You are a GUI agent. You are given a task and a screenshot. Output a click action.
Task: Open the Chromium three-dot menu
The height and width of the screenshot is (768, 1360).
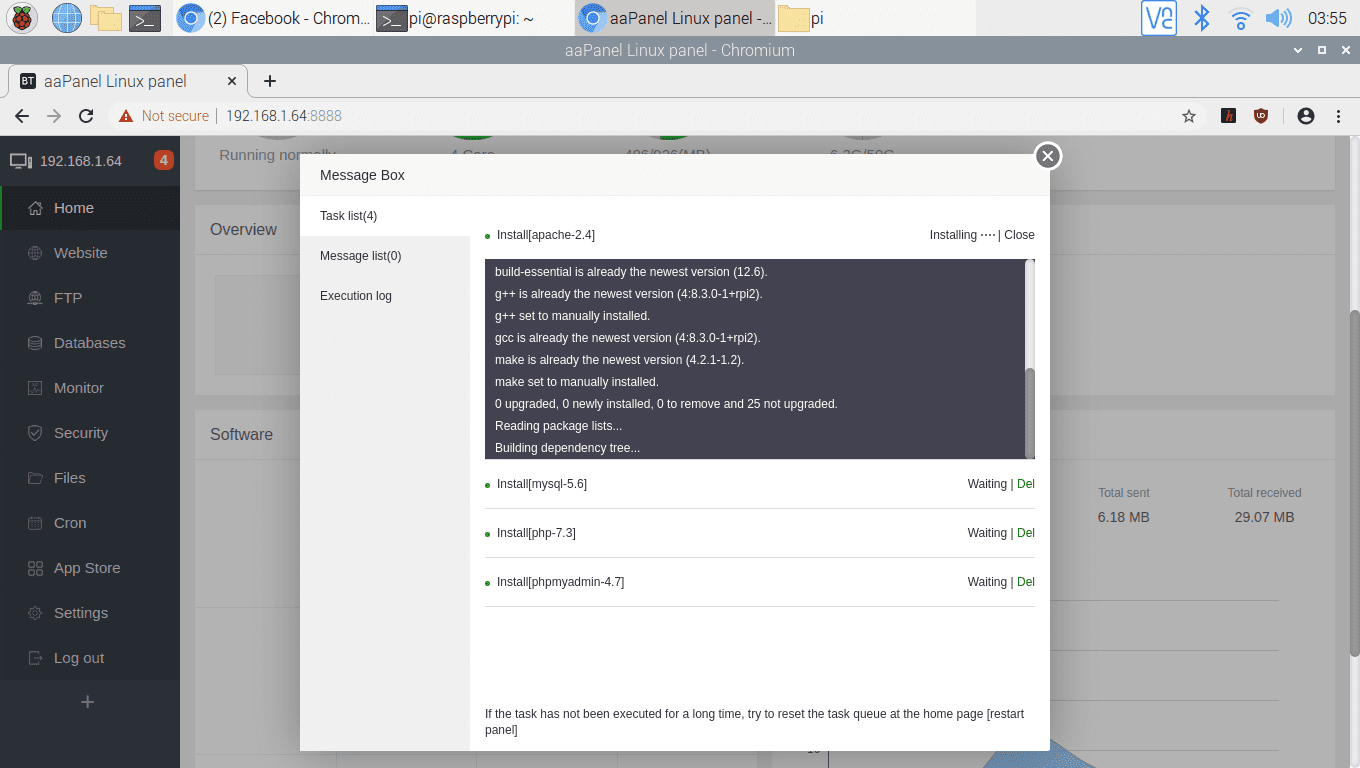(x=1339, y=116)
